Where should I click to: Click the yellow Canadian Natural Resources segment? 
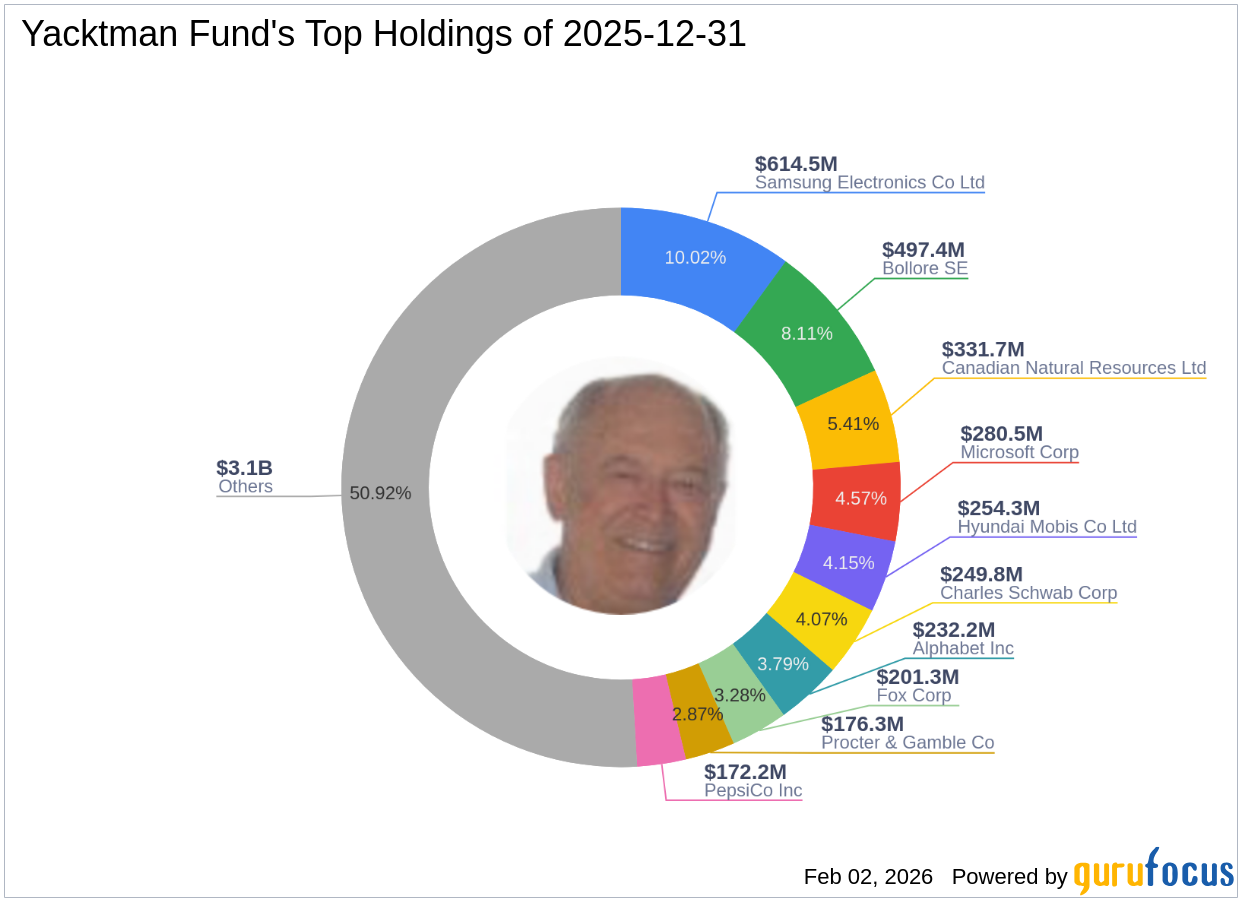point(854,424)
